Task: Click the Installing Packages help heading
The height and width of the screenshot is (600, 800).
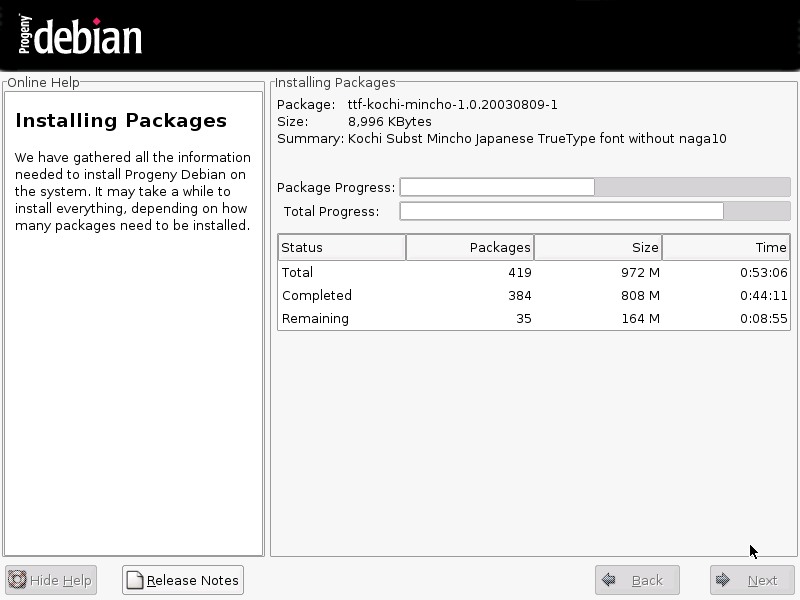Action: [x=121, y=120]
